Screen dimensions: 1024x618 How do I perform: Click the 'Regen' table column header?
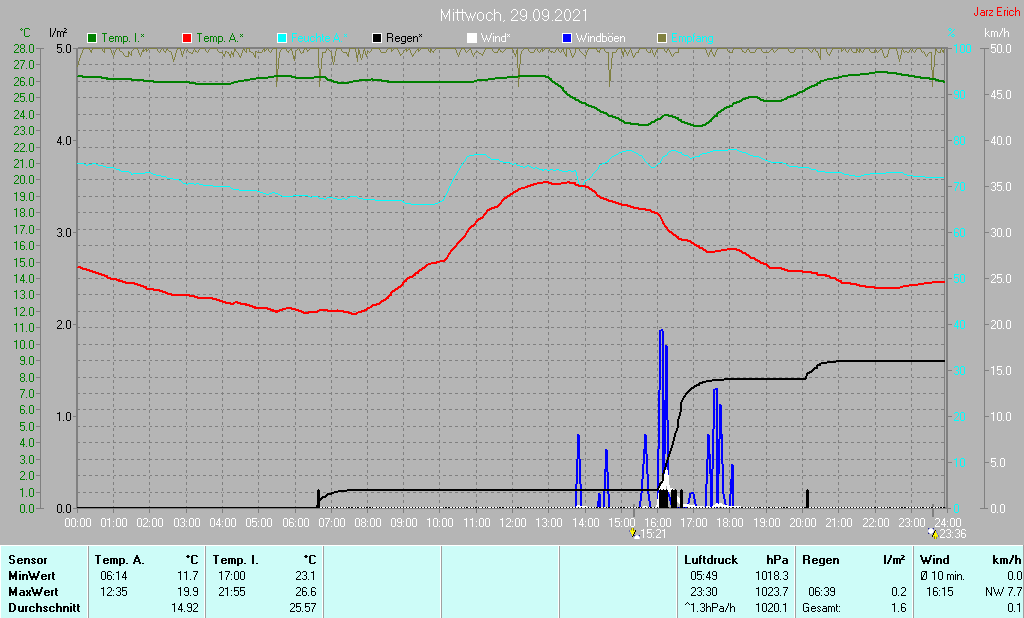(820, 560)
